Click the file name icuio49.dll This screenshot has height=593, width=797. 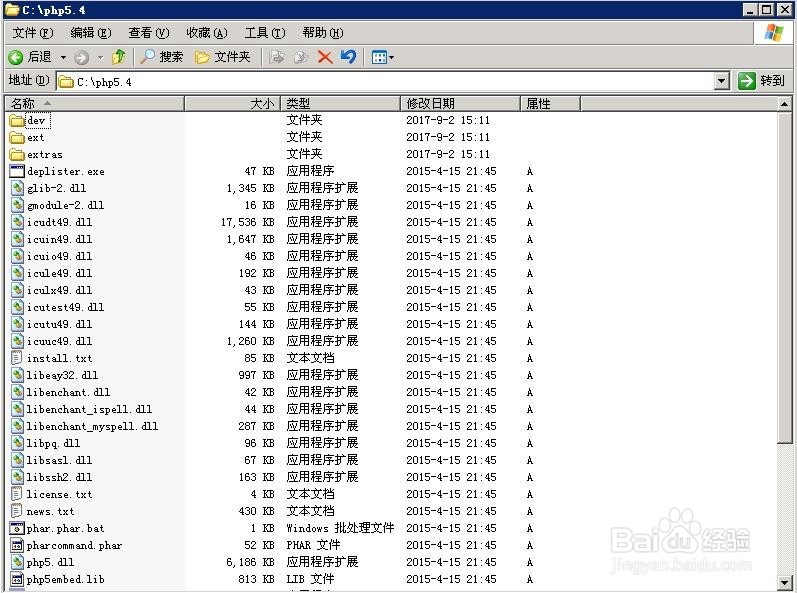point(59,257)
